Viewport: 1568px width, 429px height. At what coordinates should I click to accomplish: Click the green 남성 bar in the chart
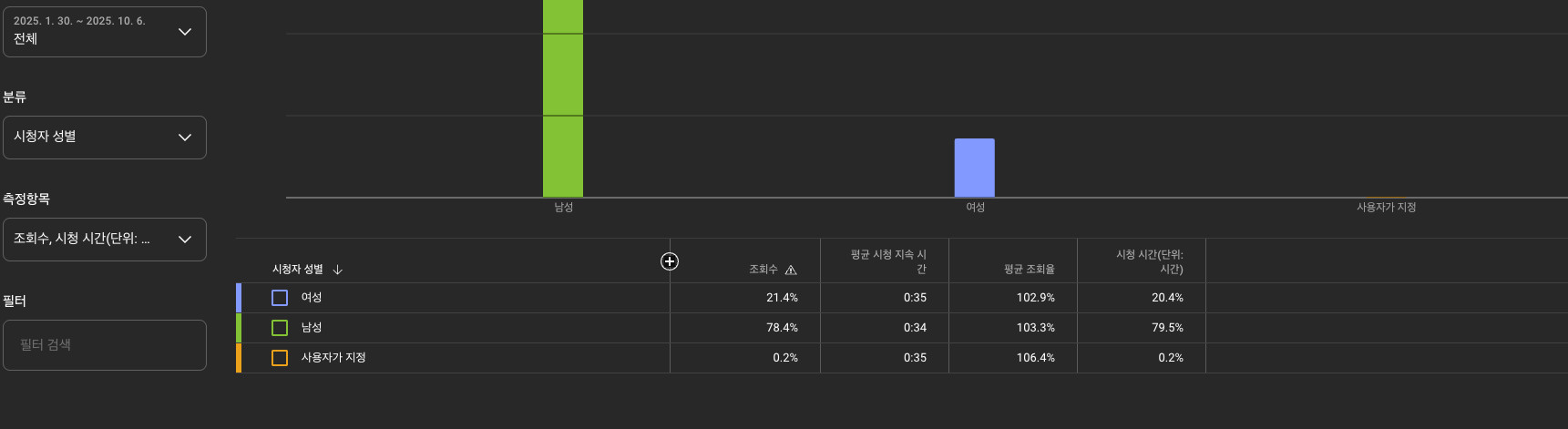(563, 100)
